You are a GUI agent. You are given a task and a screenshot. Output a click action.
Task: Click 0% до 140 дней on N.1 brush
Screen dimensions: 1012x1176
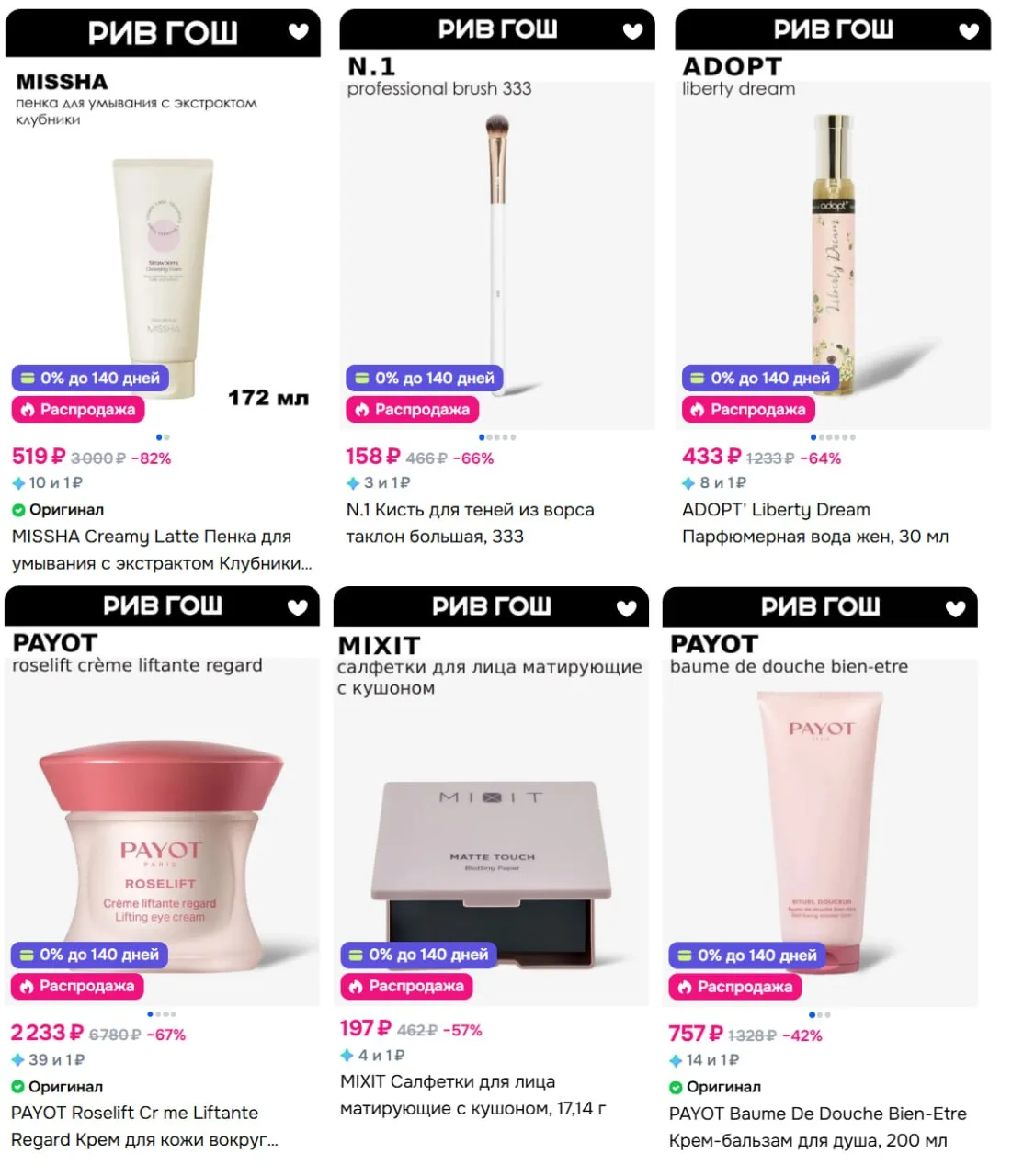[x=425, y=378]
